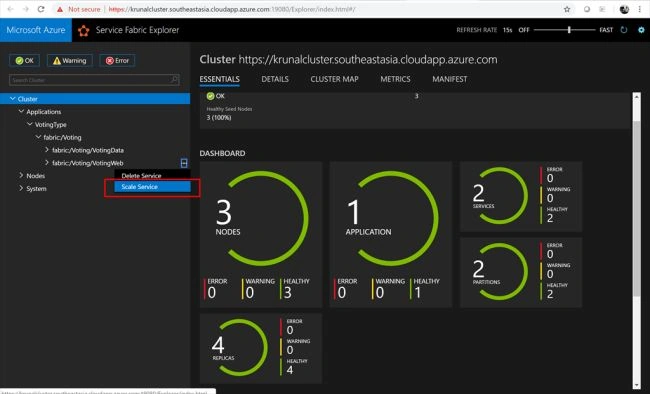Click the Microsoft Azure brand link
This screenshot has width=650, height=394.
(x=36, y=30)
